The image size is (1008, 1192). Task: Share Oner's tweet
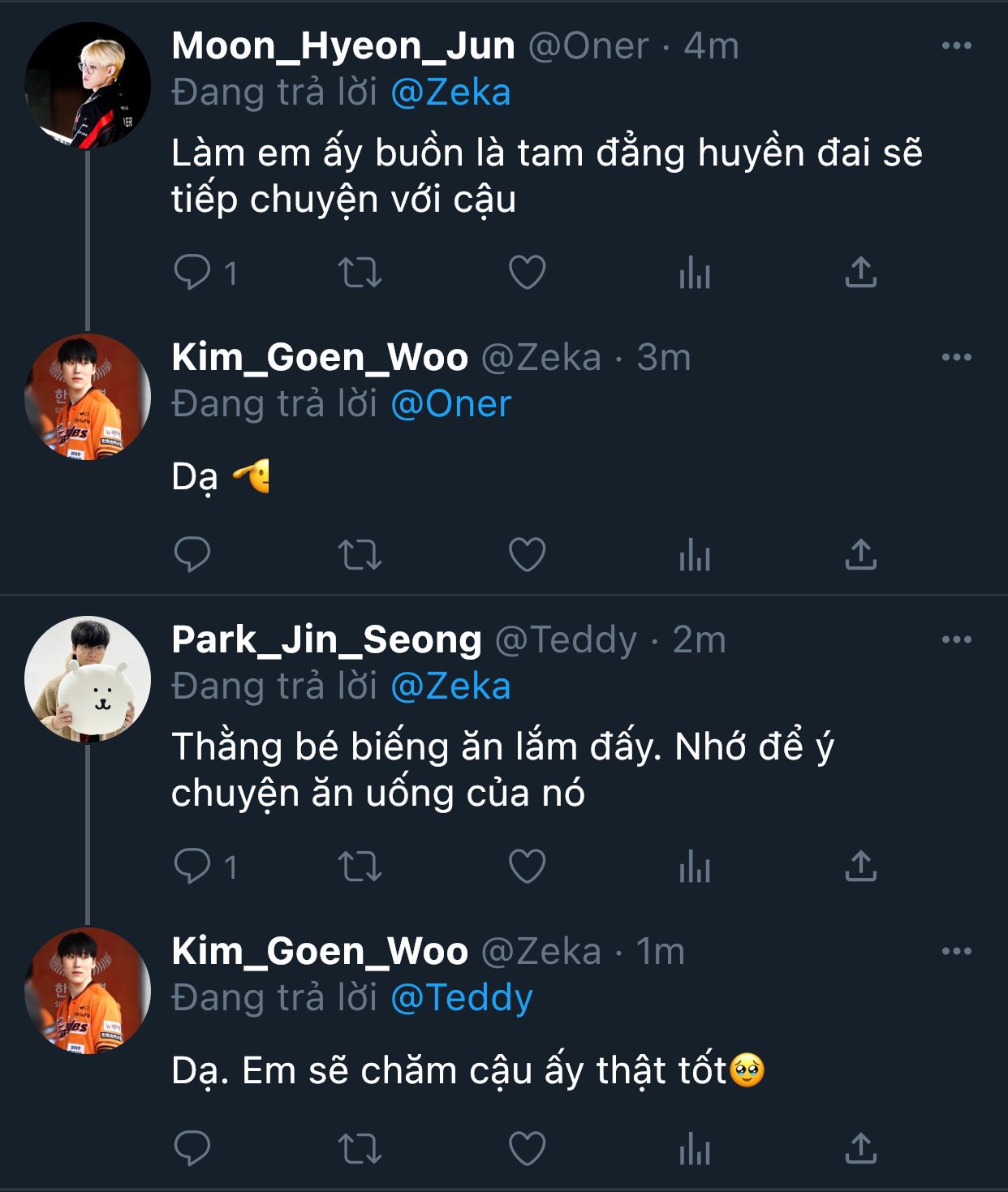(860, 272)
